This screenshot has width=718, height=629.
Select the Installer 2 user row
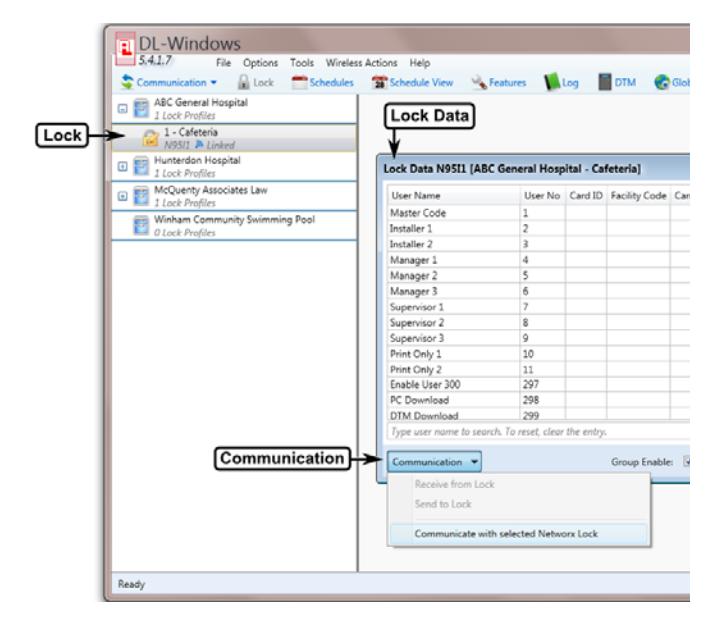pyautogui.click(x=538, y=244)
